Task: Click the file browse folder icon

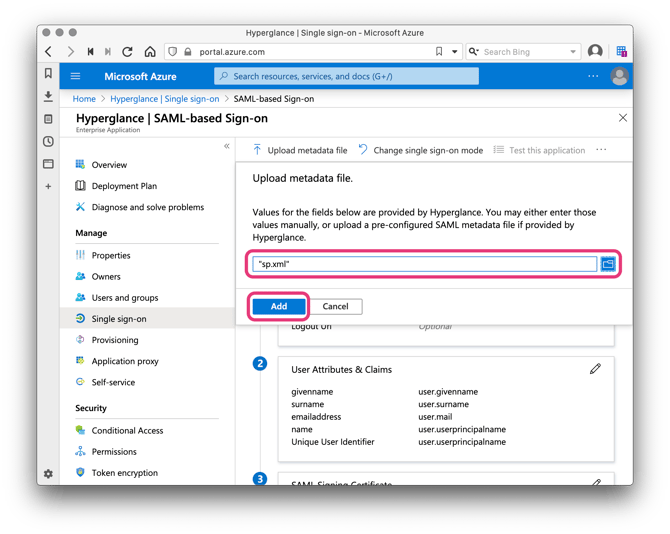Action: [607, 264]
